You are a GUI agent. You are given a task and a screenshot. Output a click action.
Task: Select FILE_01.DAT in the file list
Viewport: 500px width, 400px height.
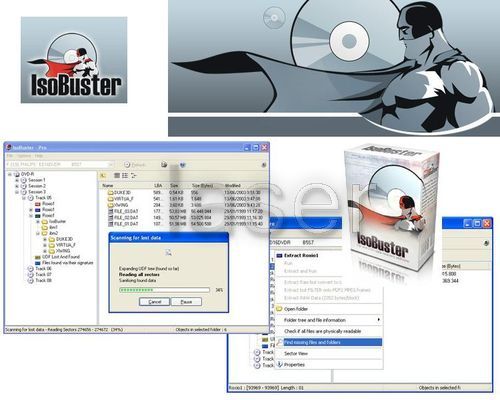click(x=123, y=224)
